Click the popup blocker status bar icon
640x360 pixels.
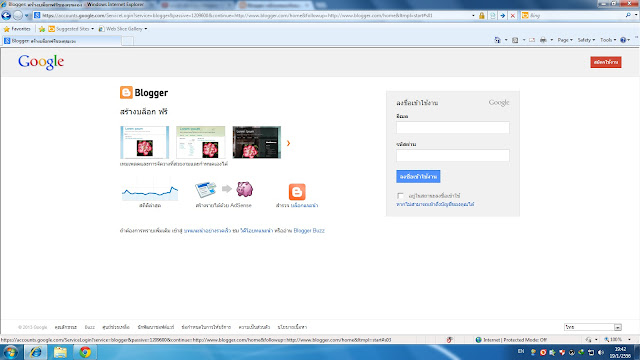[x=449, y=340]
